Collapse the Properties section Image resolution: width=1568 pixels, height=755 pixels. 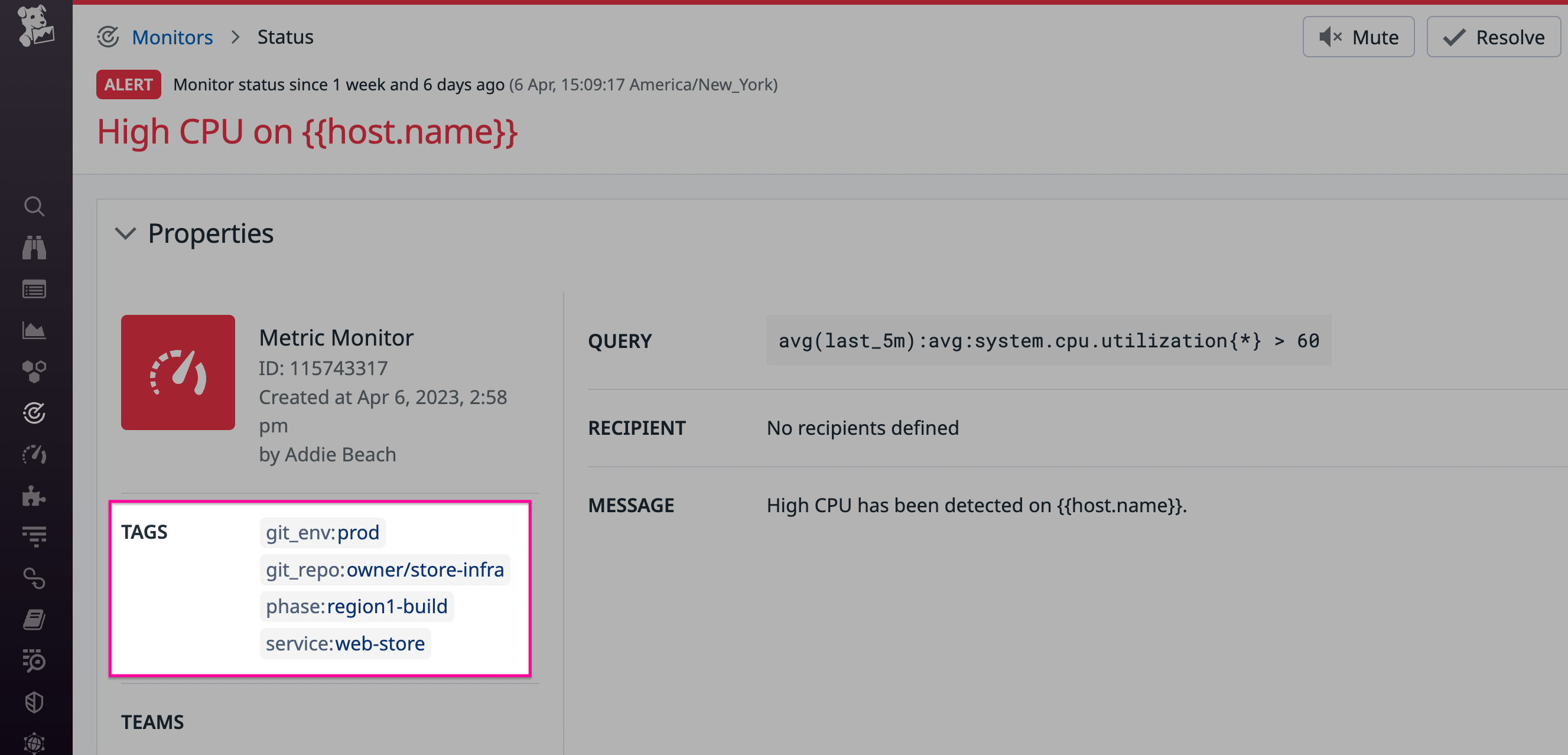tap(125, 235)
